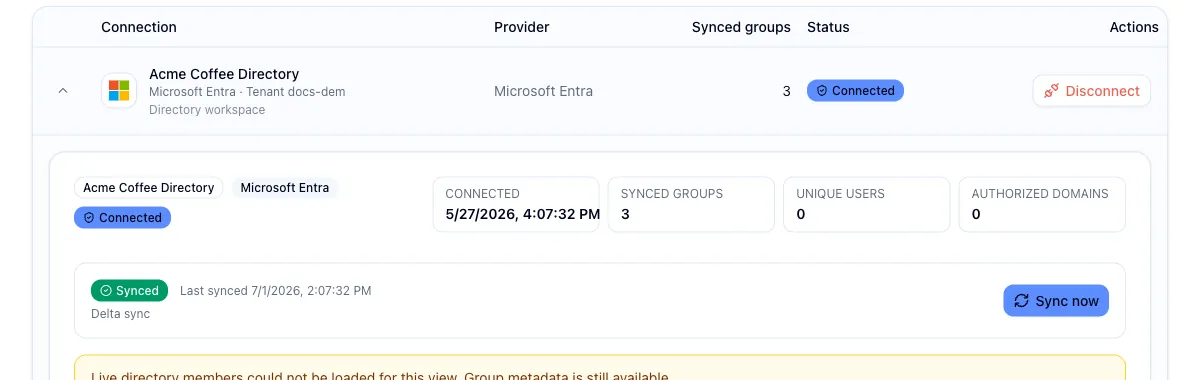Disconnect the Acme Coffee Directory connection
Image resolution: width=1200 pixels, height=380 pixels.
click(x=1092, y=91)
